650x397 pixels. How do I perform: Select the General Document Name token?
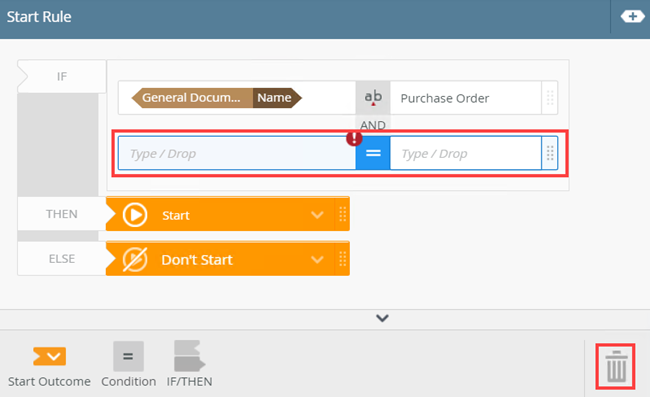point(216,98)
